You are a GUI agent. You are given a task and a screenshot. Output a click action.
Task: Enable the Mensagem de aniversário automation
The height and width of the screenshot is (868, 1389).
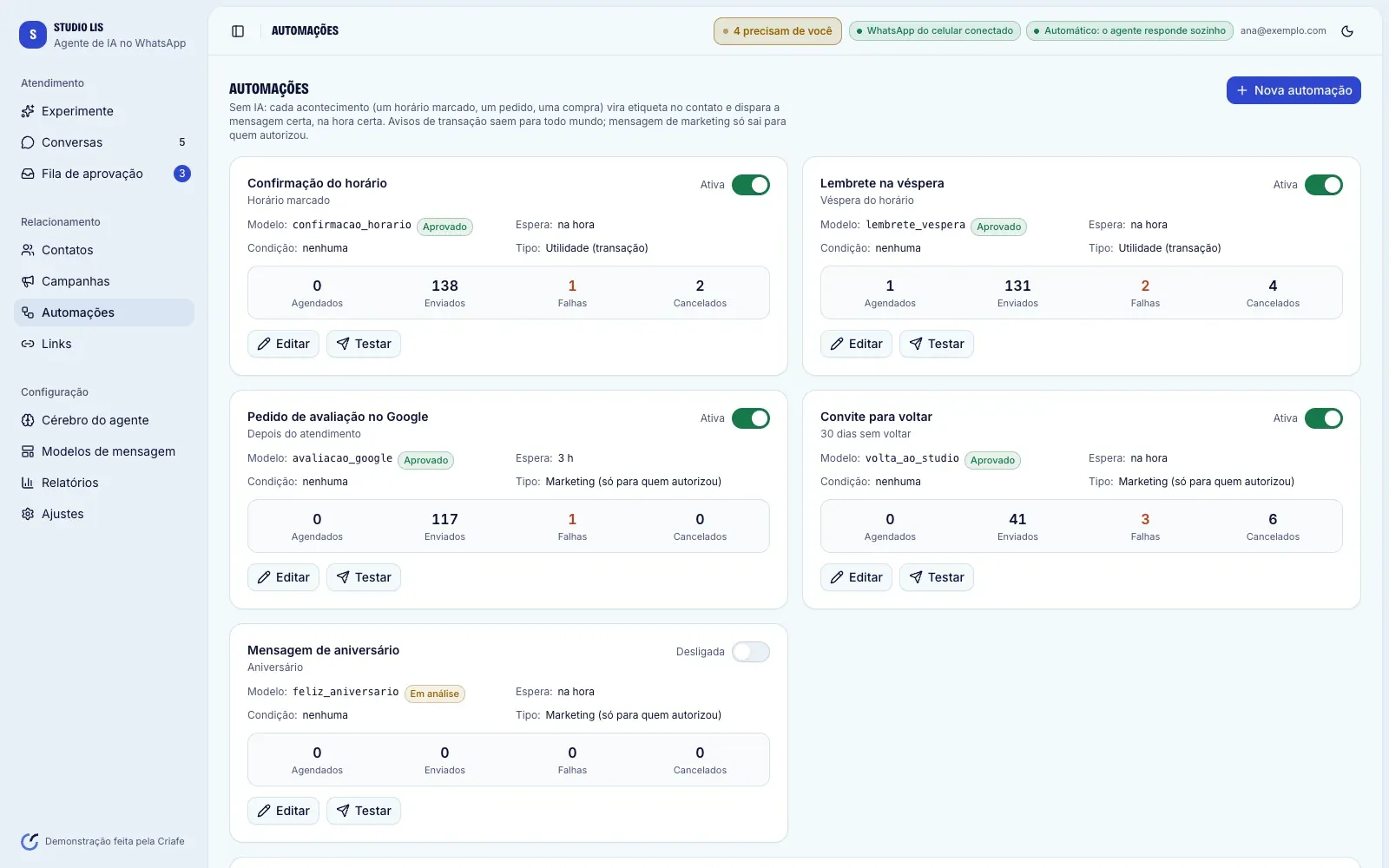click(x=751, y=652)
